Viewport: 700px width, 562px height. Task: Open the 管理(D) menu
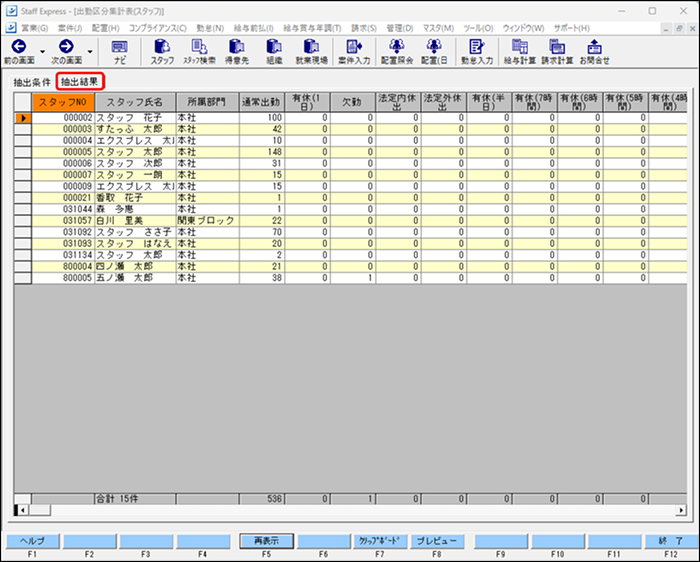[x=400, y=28]
